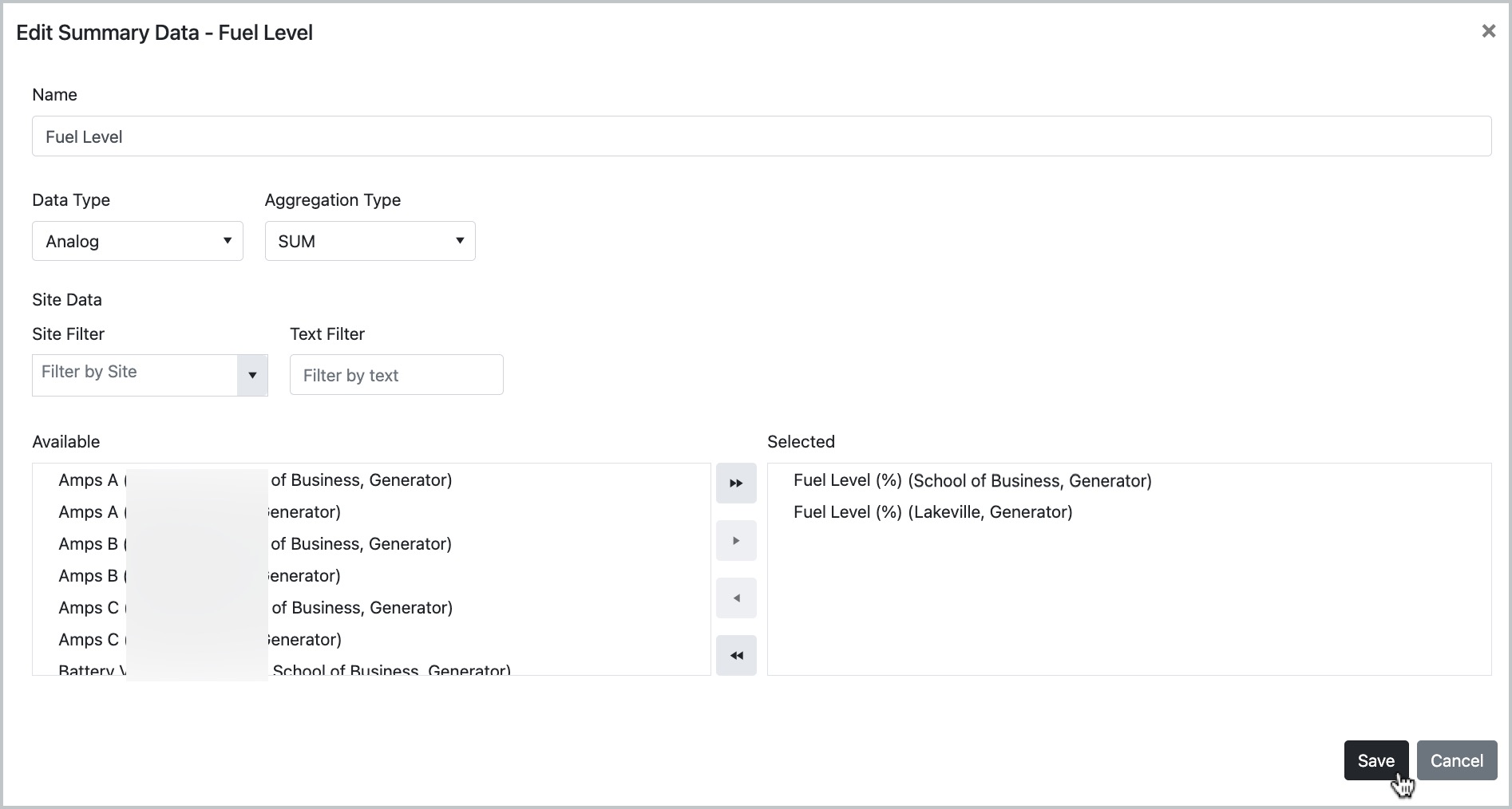
Task: Close the Edit Summary Data dialog
Action: (x=1488, y=31)
